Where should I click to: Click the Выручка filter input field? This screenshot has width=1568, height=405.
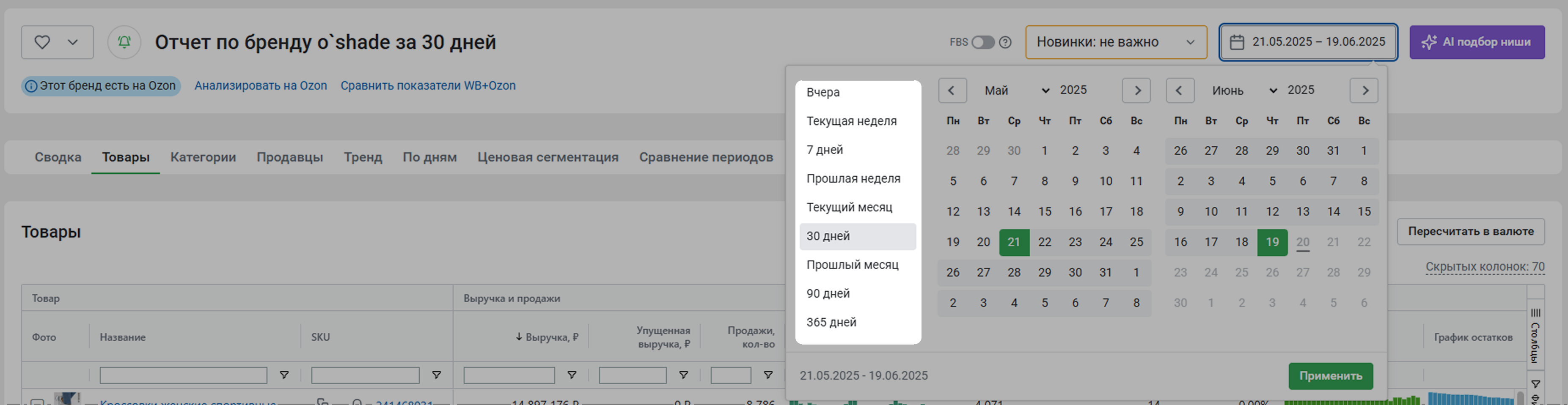click(509, 375)
